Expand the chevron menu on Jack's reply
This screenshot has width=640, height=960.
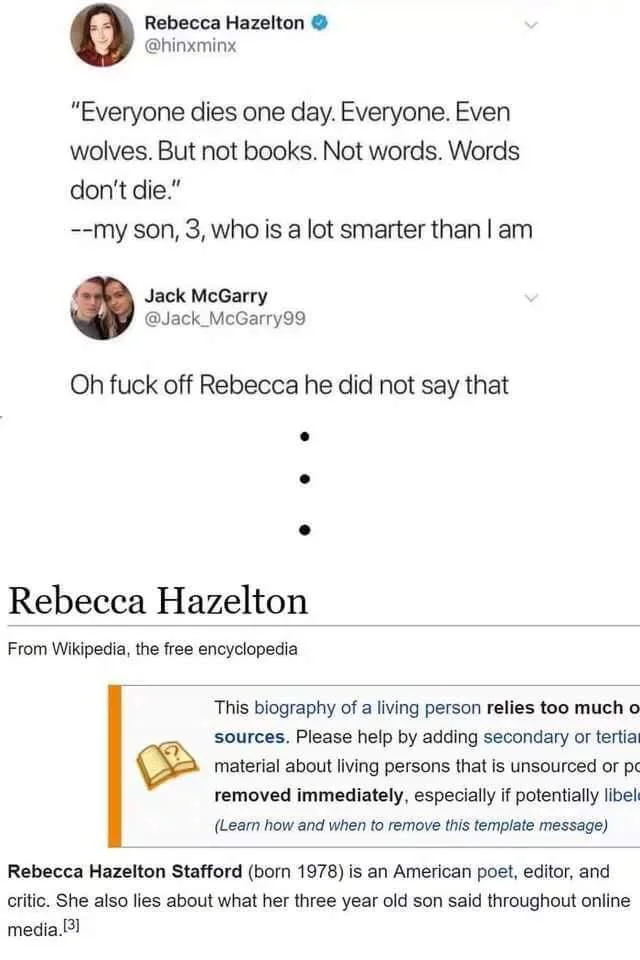tap(531, 298)
